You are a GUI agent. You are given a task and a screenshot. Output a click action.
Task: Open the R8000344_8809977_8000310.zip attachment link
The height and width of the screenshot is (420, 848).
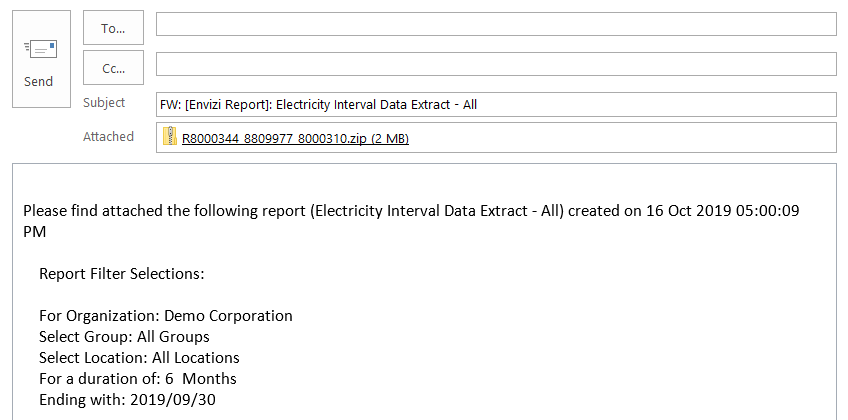pyautogui.click(x=295, y=139)
